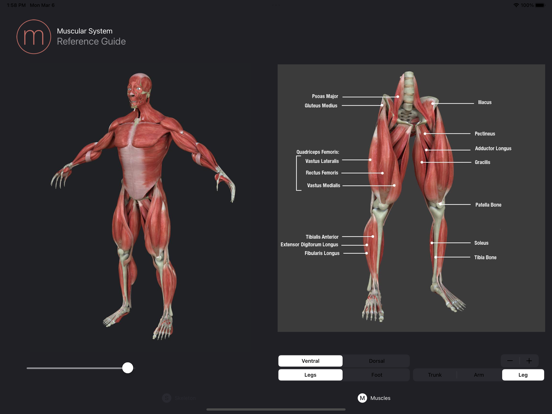Click the Quadriceps Femoris heading
This screenshot has height=414, width=552.
click(318, 152)
